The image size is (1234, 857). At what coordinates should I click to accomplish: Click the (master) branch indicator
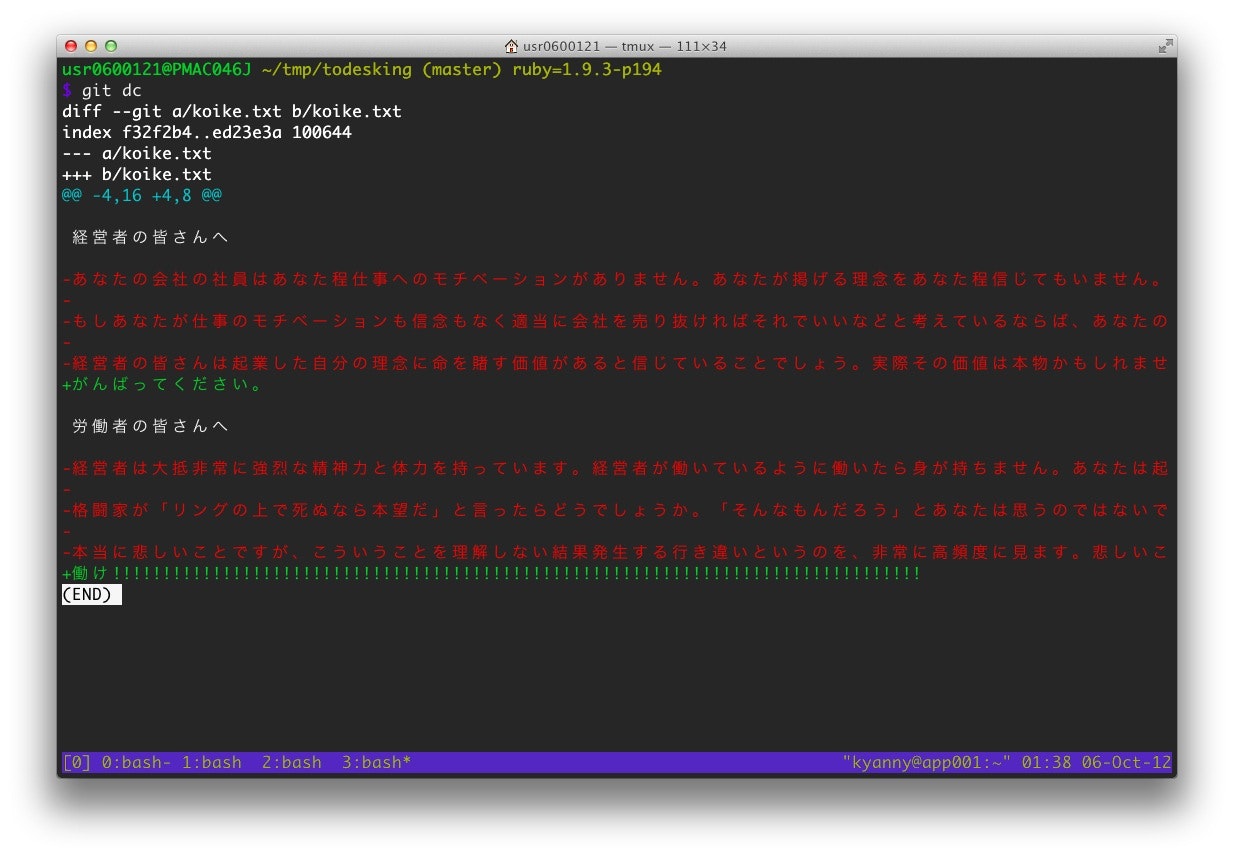coord(462,70)
